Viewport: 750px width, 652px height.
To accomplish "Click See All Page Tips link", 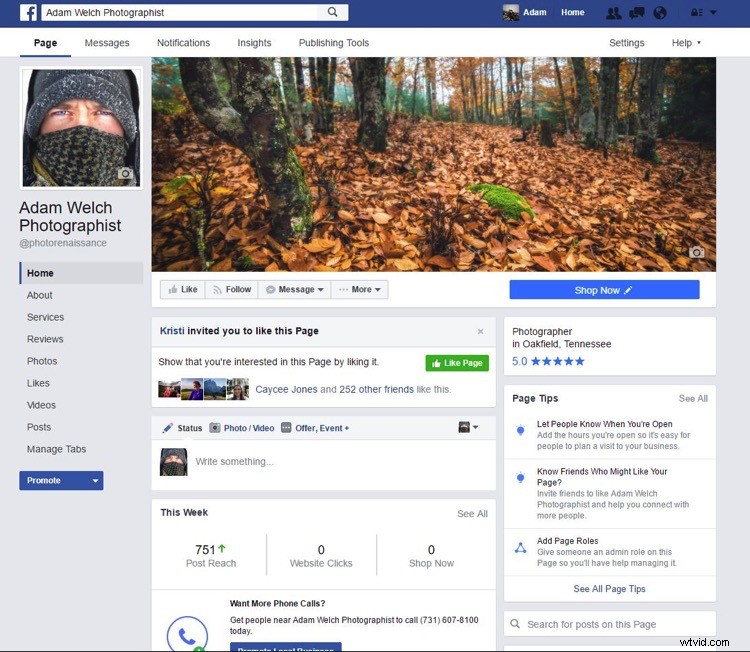I will pos(609,589).
